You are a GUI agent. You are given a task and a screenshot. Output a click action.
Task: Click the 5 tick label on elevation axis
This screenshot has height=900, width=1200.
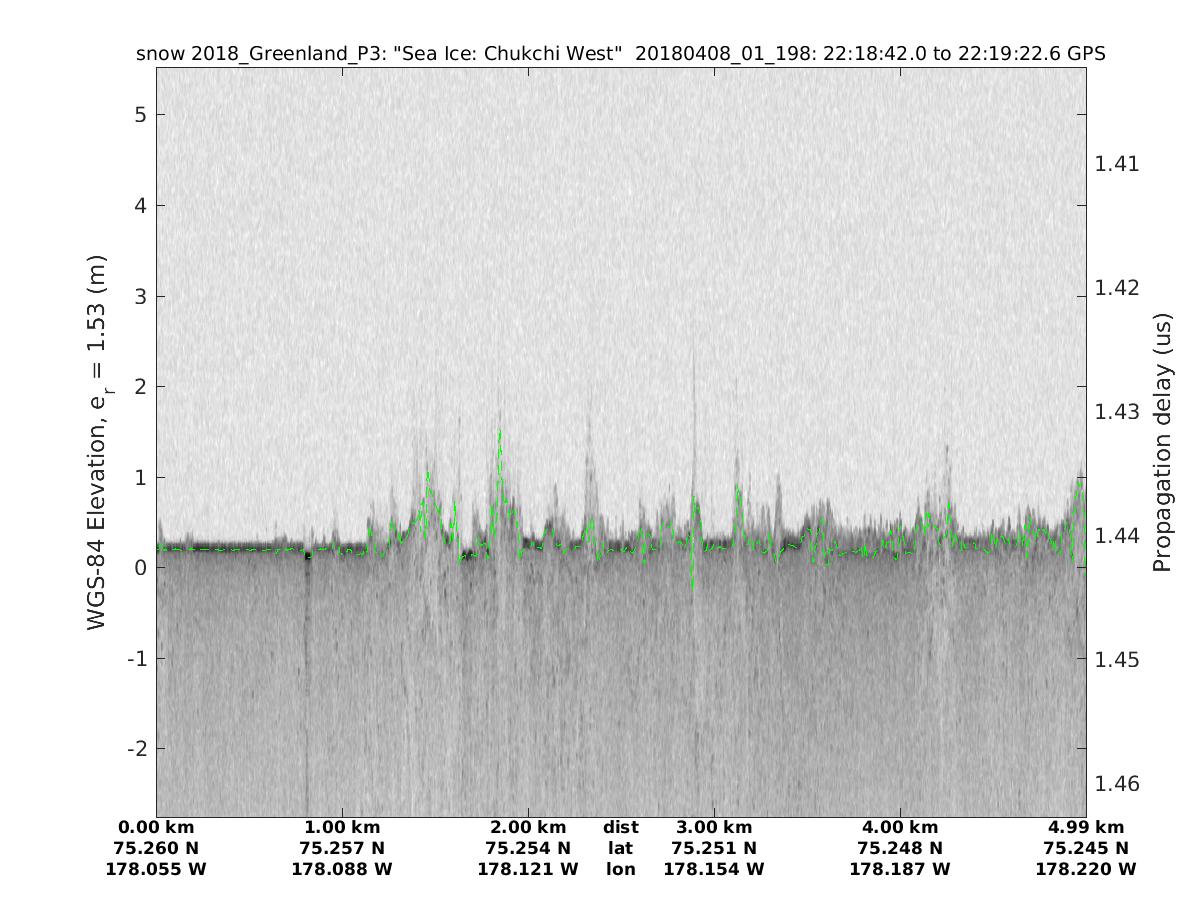[x=142, y=115]
